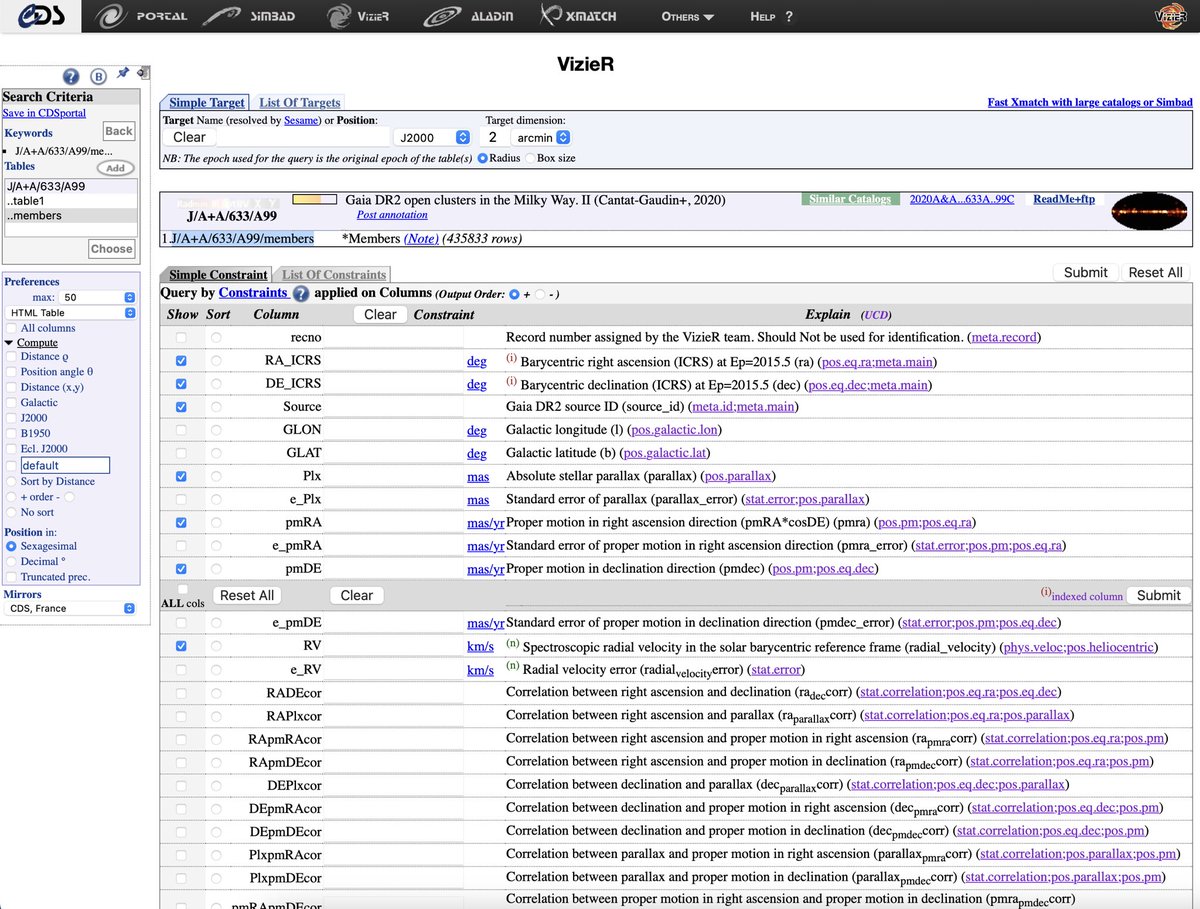The width and height of the screenshot is (1200, 909).
Task: Check Show for the GLON column
Action: click(181, 430)
